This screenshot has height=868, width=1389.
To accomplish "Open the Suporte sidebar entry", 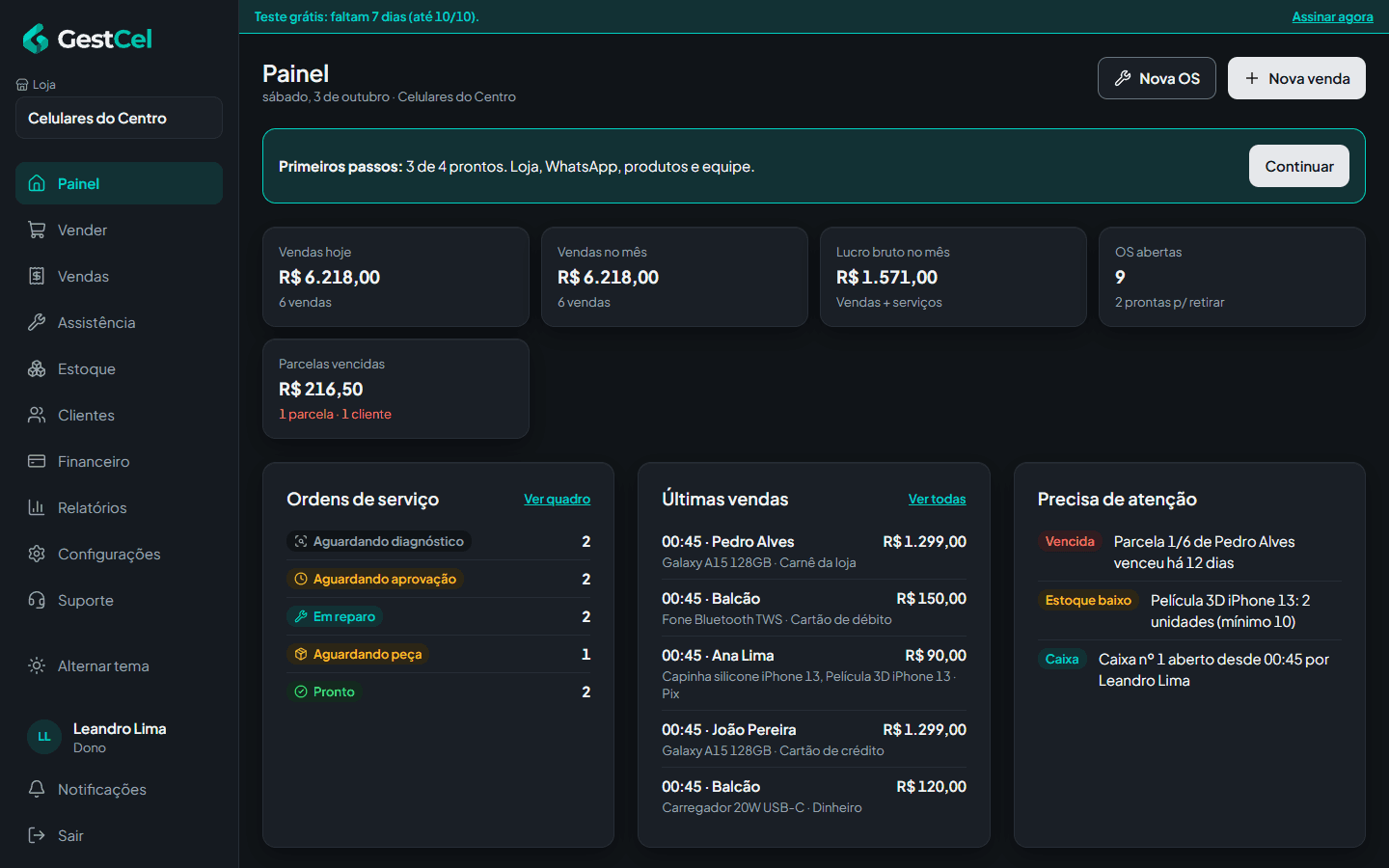I will [x=119, y=600].
